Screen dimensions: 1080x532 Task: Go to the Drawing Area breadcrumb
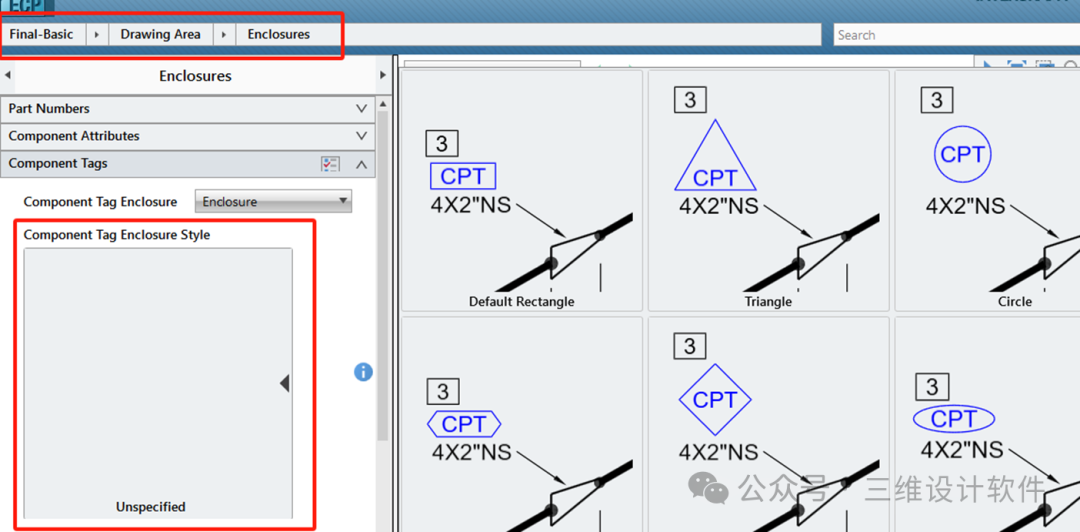[x=160, y=34]
